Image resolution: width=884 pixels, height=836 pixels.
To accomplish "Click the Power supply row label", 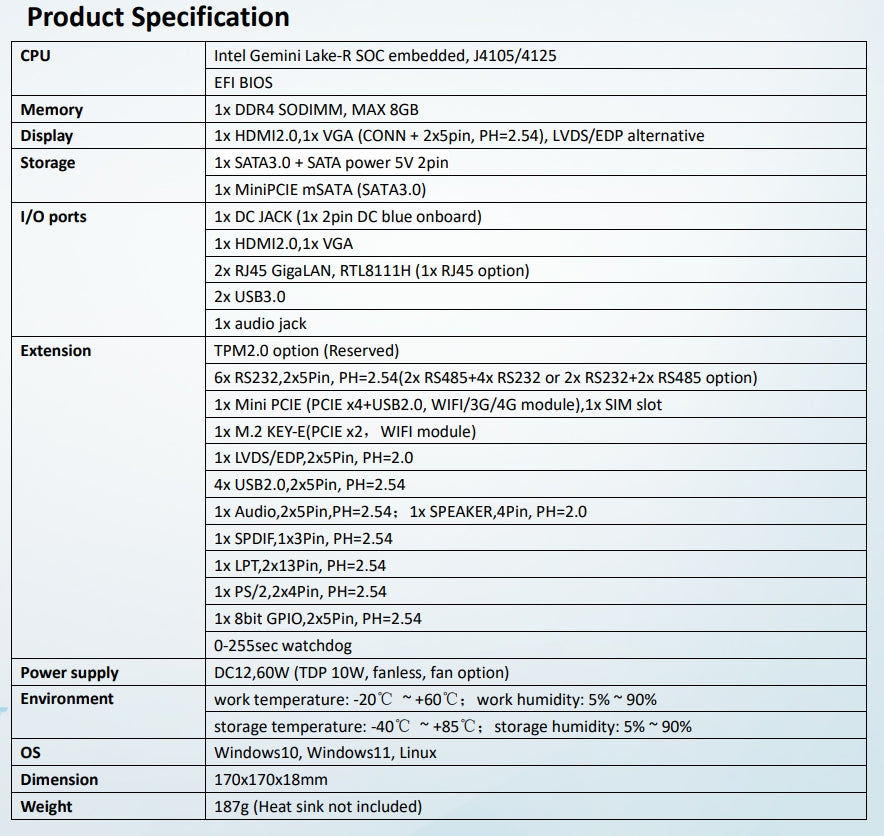I will 69,673.
